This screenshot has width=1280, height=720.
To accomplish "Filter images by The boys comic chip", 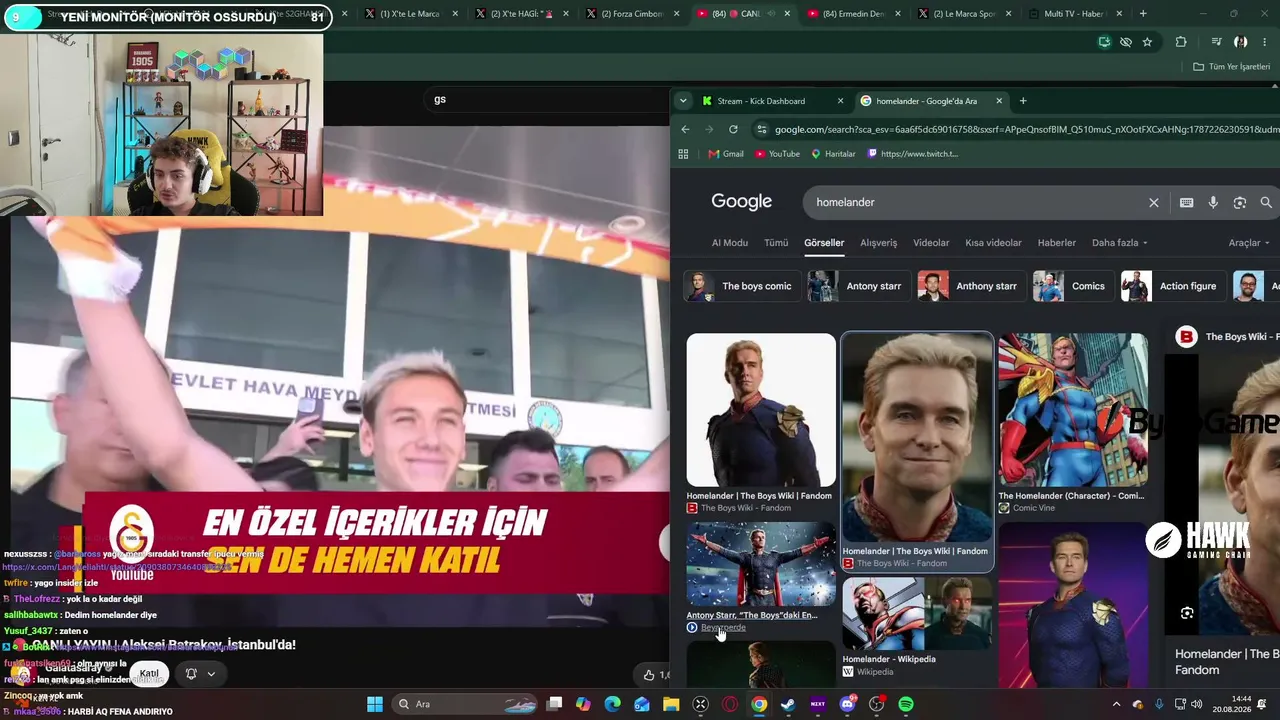I will click(741, 286).
